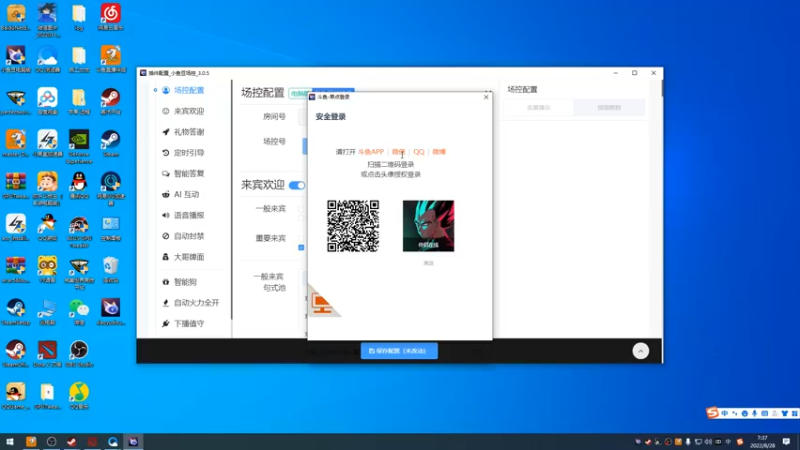
Task: Open the ASUS GPU Tweak desktop icon
Action: point(79,231)
